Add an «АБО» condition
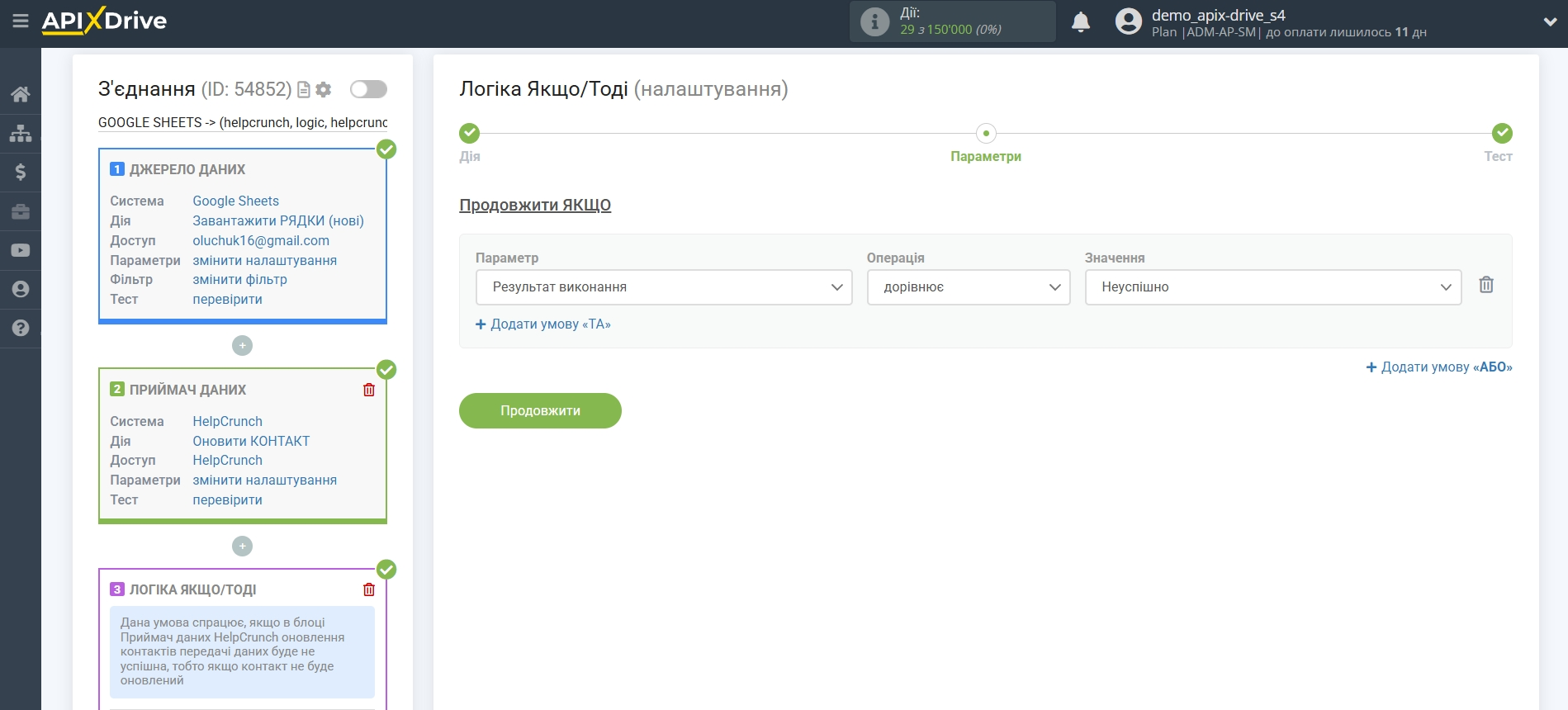1568x710 pixels. 1439,367
